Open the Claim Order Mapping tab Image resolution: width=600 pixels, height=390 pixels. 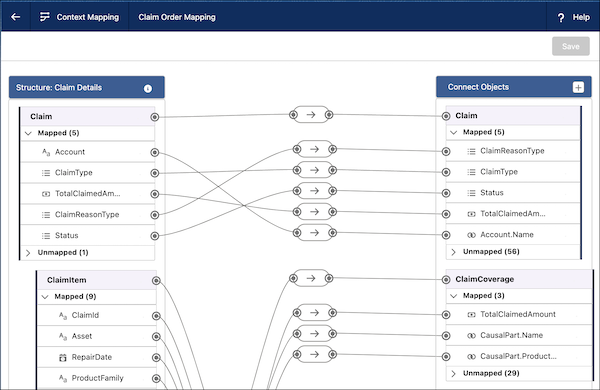[177, 17]
